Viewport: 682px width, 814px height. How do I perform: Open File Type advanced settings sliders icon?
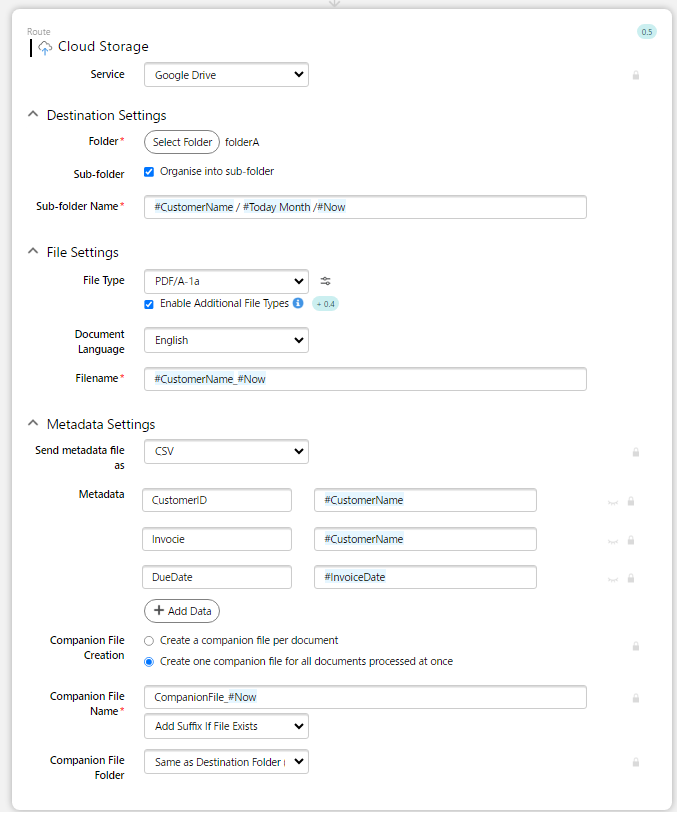(325, 281)
